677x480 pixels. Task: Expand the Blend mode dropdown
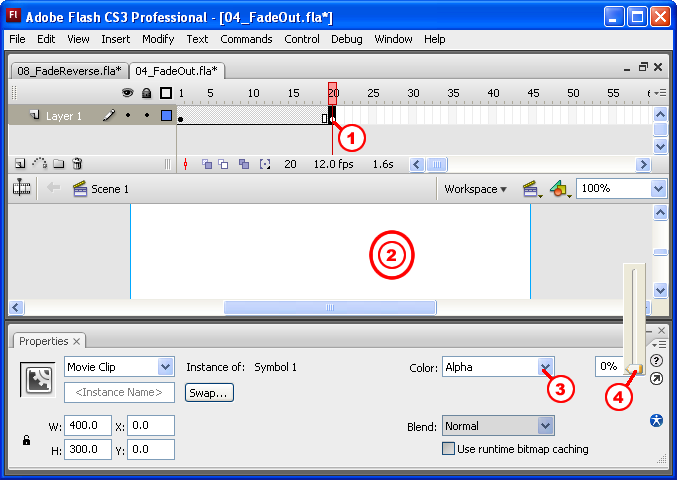(545, 426)
